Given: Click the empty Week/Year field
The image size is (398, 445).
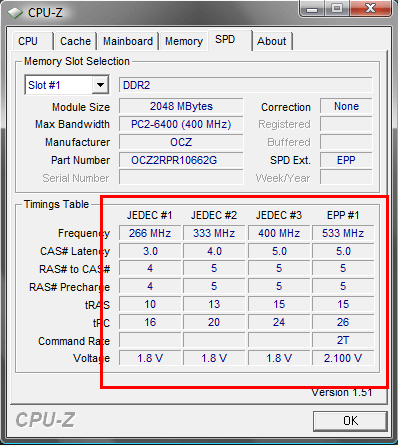Looking at the screenshot, I should click(x=346, y=177).
